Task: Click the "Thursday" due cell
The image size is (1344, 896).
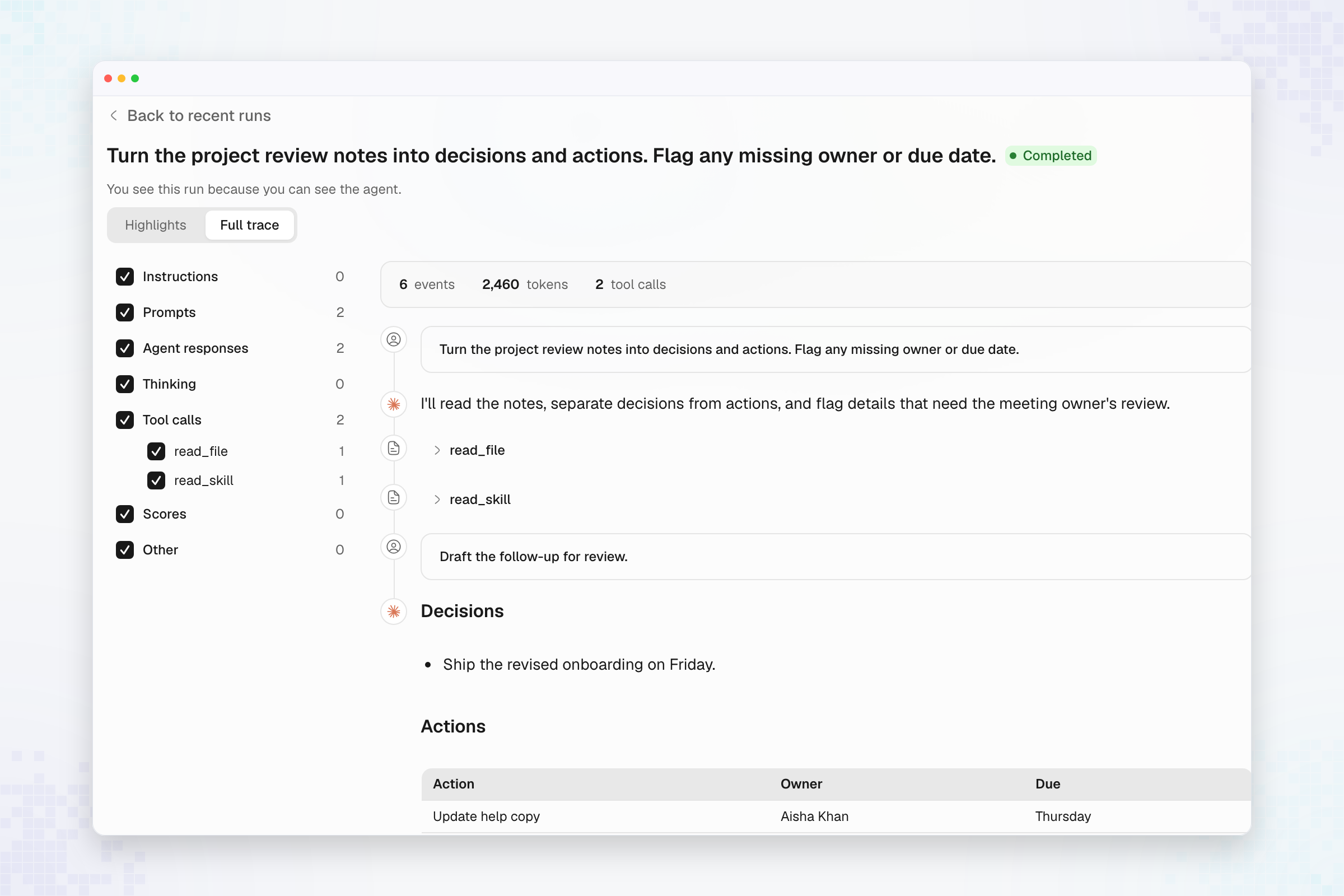Action: point(1063,816)
